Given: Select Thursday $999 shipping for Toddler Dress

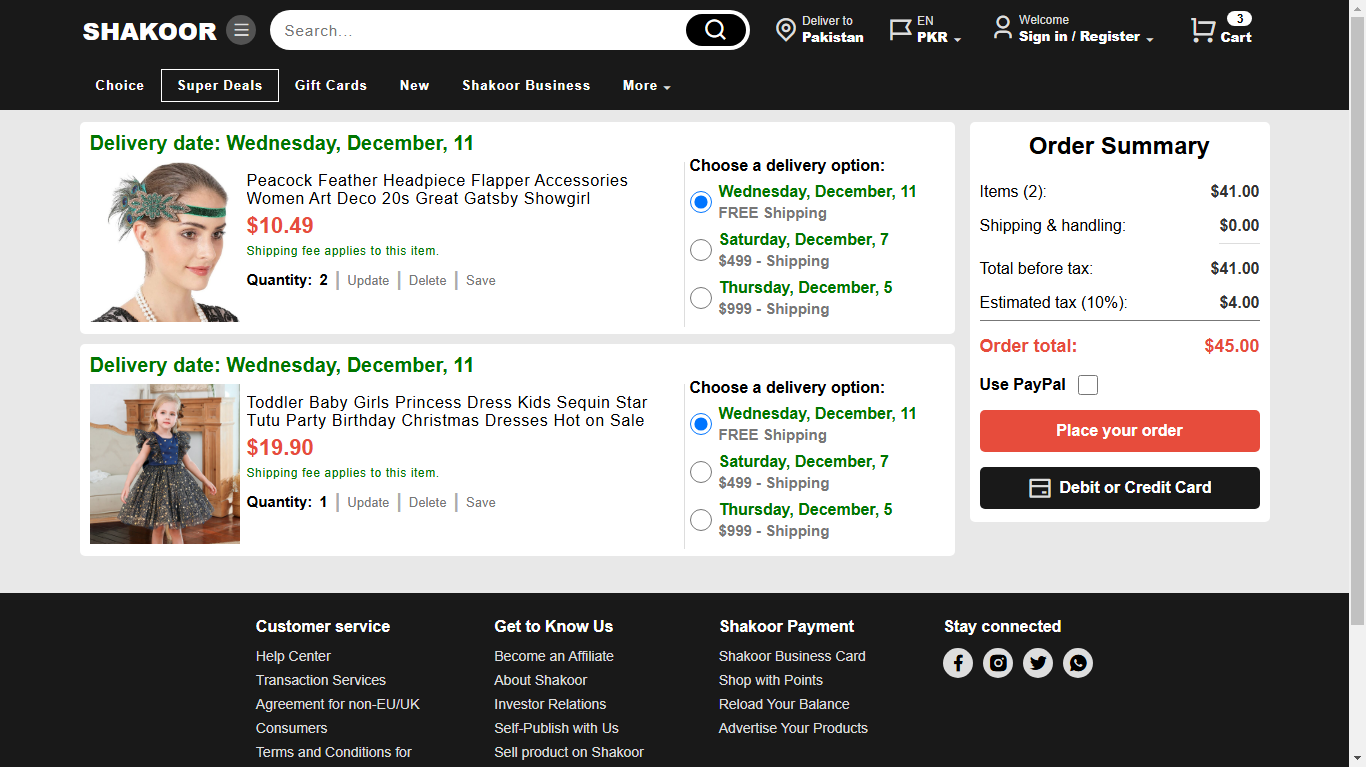Looking at the screenshot, I should coord(701,520).
